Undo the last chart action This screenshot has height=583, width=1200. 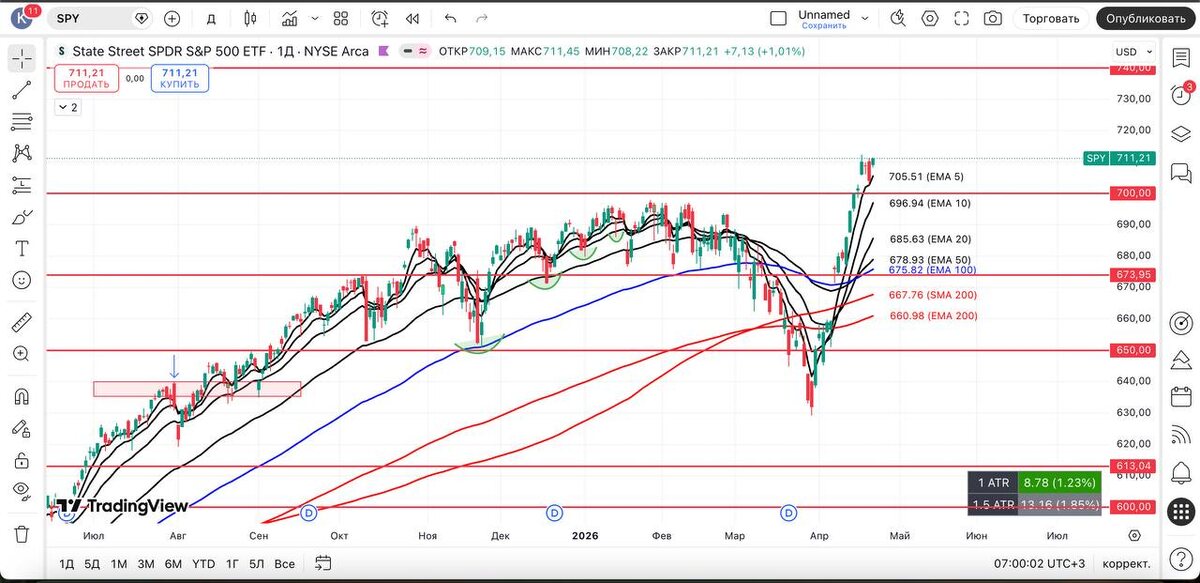450,18
